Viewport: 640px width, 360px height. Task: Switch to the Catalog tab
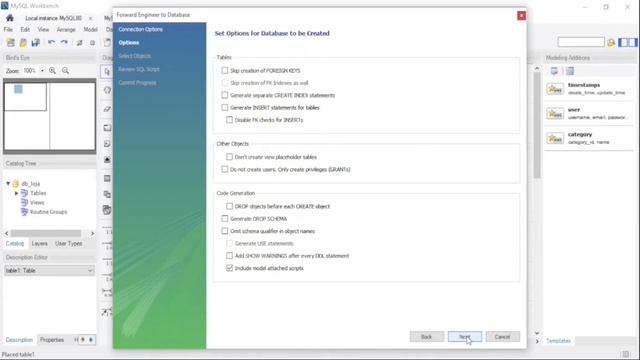click(15, 243)
